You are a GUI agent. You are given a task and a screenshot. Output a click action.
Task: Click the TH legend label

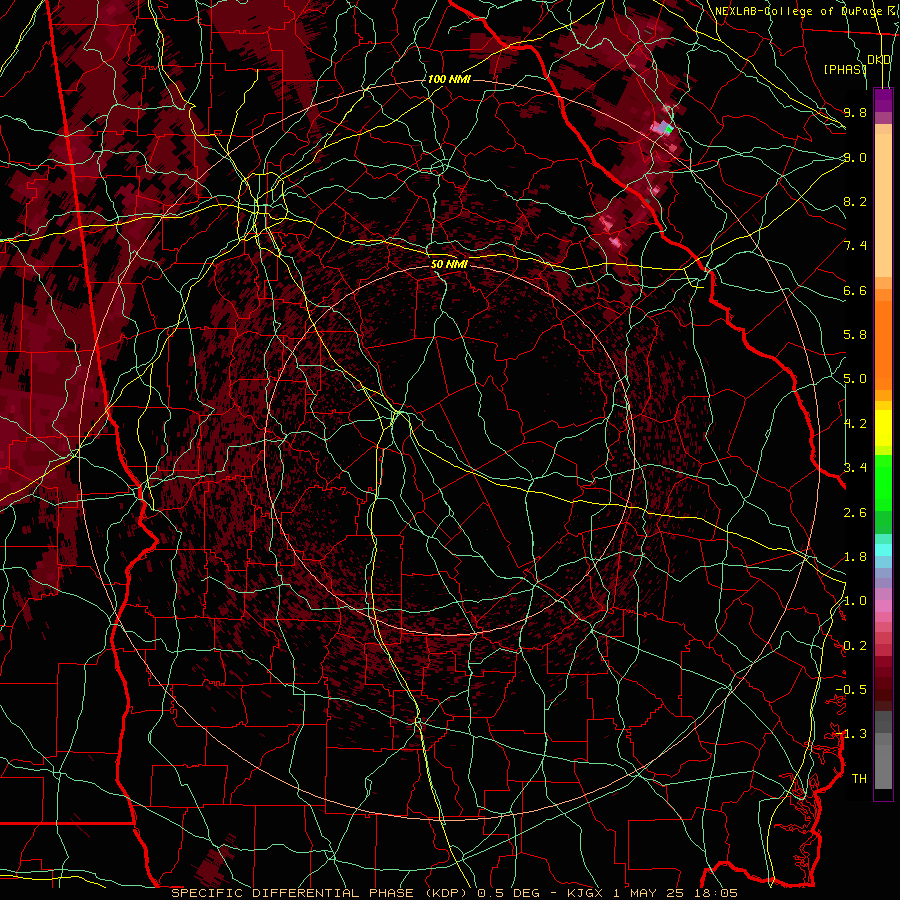pyautogui.click(x=859, y=778)
